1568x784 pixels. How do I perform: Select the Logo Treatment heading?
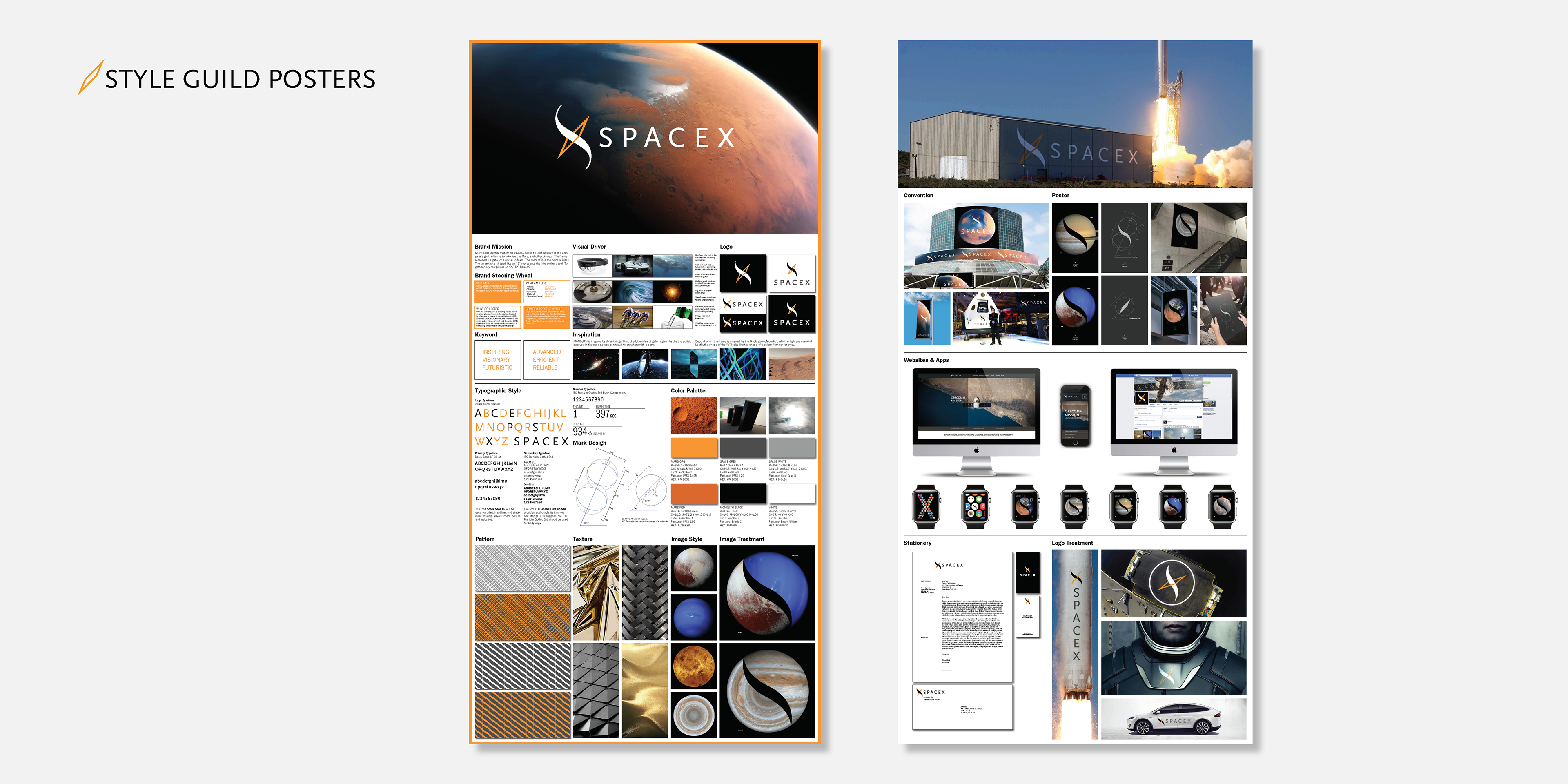point(1073,543)
